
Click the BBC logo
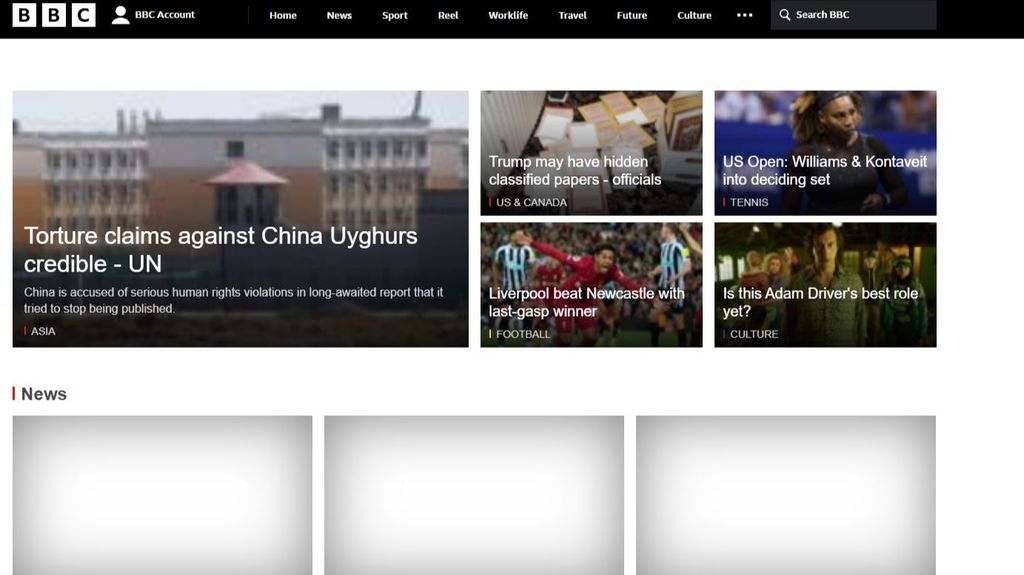(54, 15)
